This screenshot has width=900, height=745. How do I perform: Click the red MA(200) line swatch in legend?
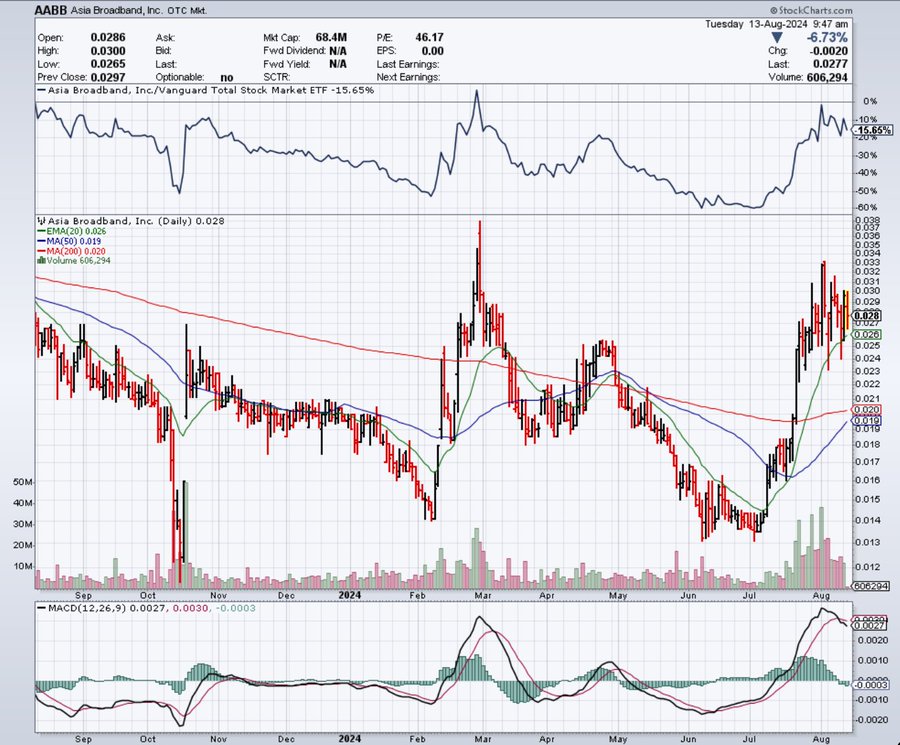pos(42,251)
